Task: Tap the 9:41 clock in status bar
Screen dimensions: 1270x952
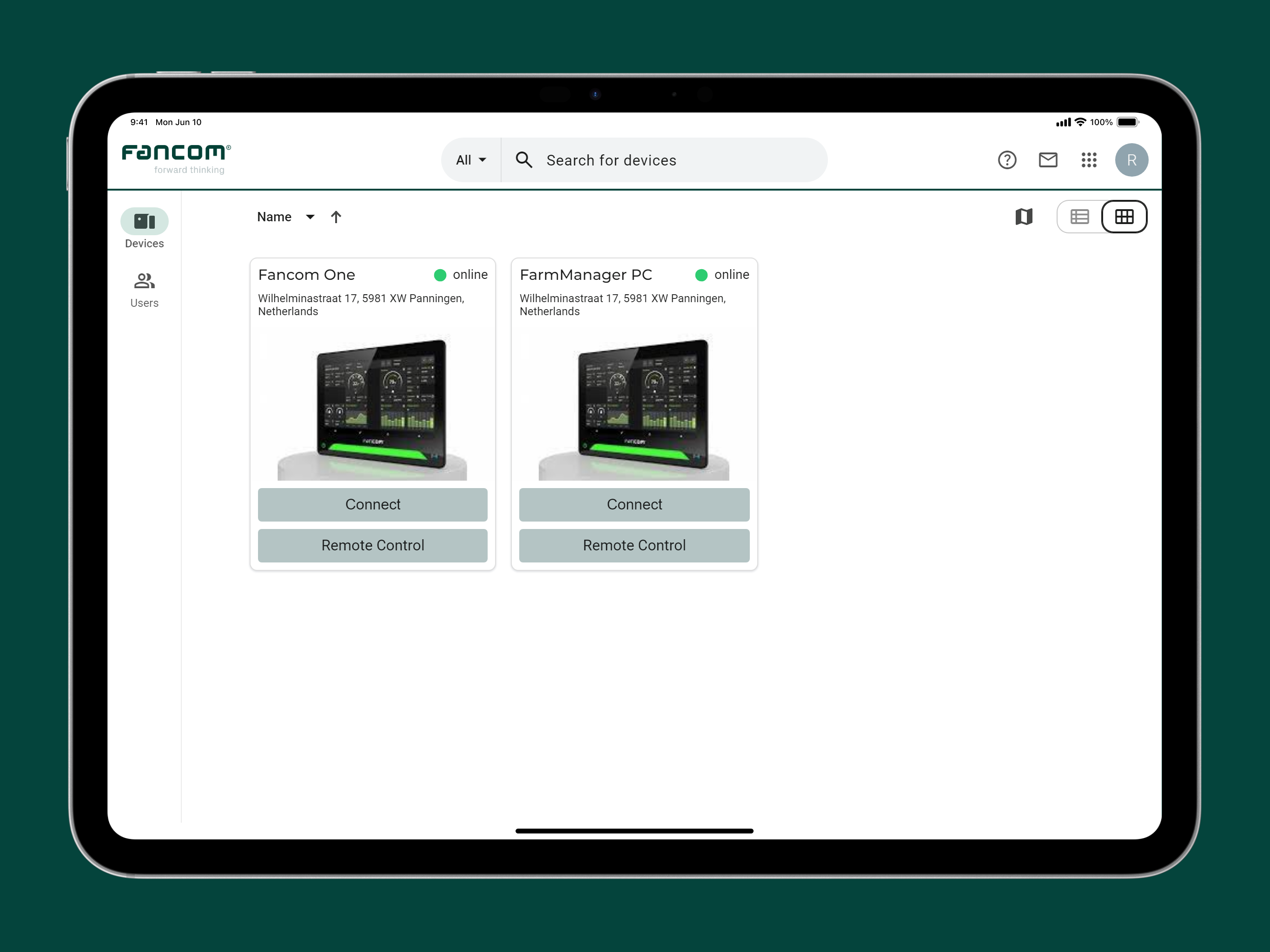Action: point(139,122)
